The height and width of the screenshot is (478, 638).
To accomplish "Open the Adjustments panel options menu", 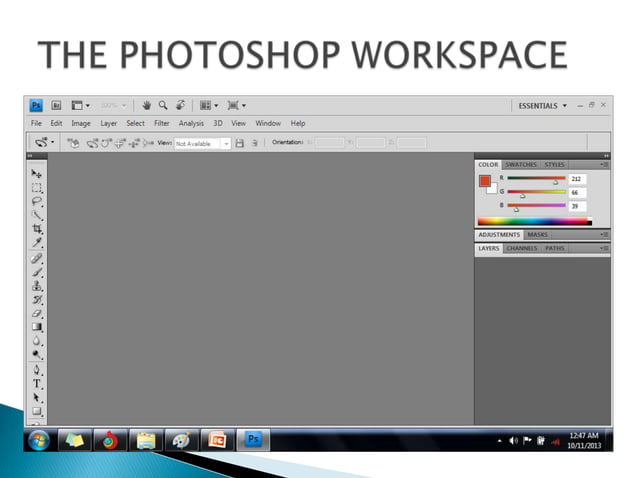I will 604,235.
